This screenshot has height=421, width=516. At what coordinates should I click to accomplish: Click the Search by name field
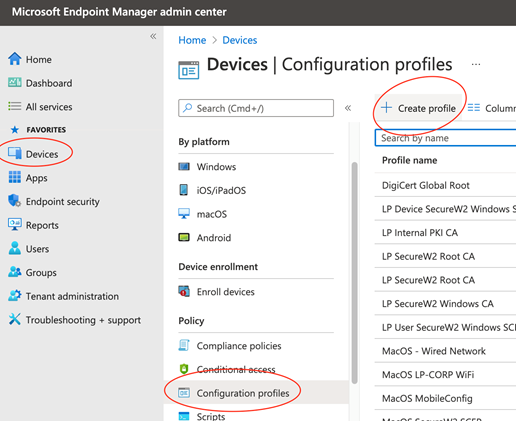pos(445,138)
